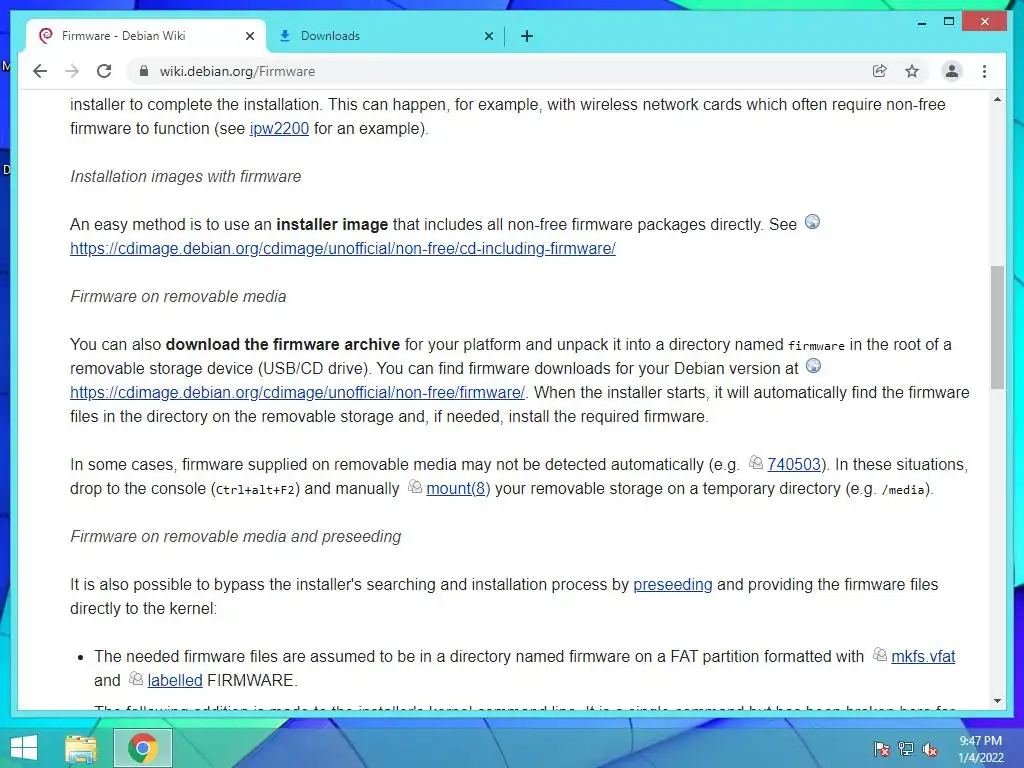Click the 'Firmware on removable media' heading

pyautogui.click(x=178, y=296)
